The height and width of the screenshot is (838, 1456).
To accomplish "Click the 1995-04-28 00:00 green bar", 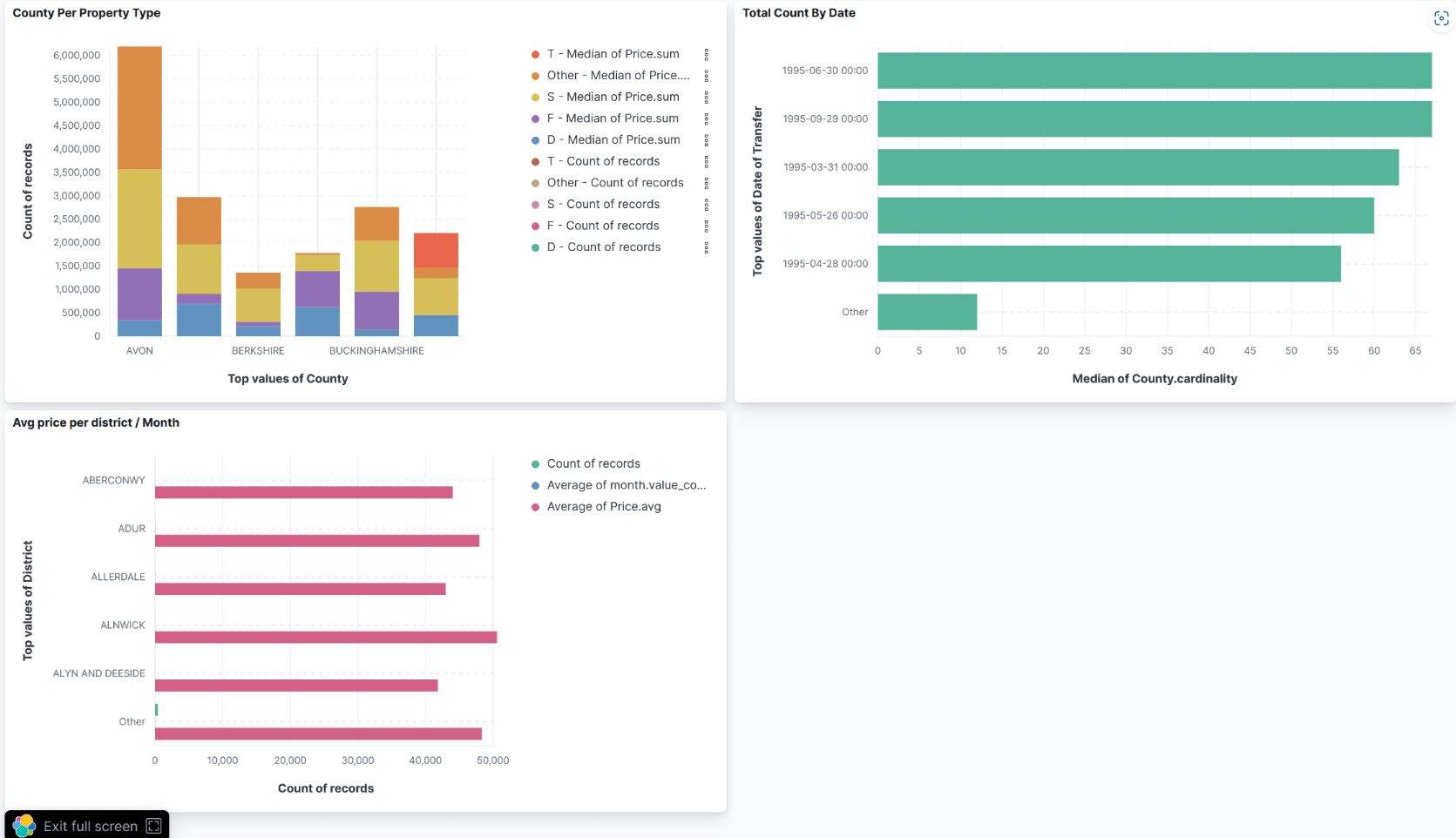I will (x=1109, y=264).
